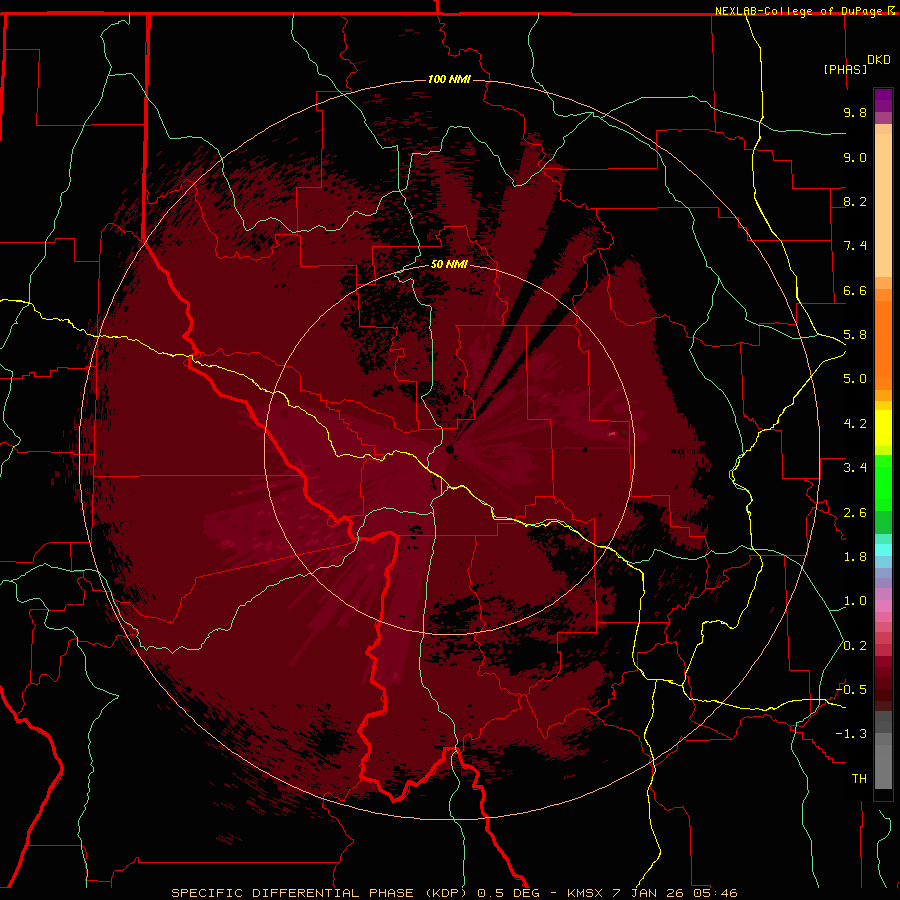Select the 8.2 scale value
The width and height of the screenshot is (900, 900).
(855, 201)
